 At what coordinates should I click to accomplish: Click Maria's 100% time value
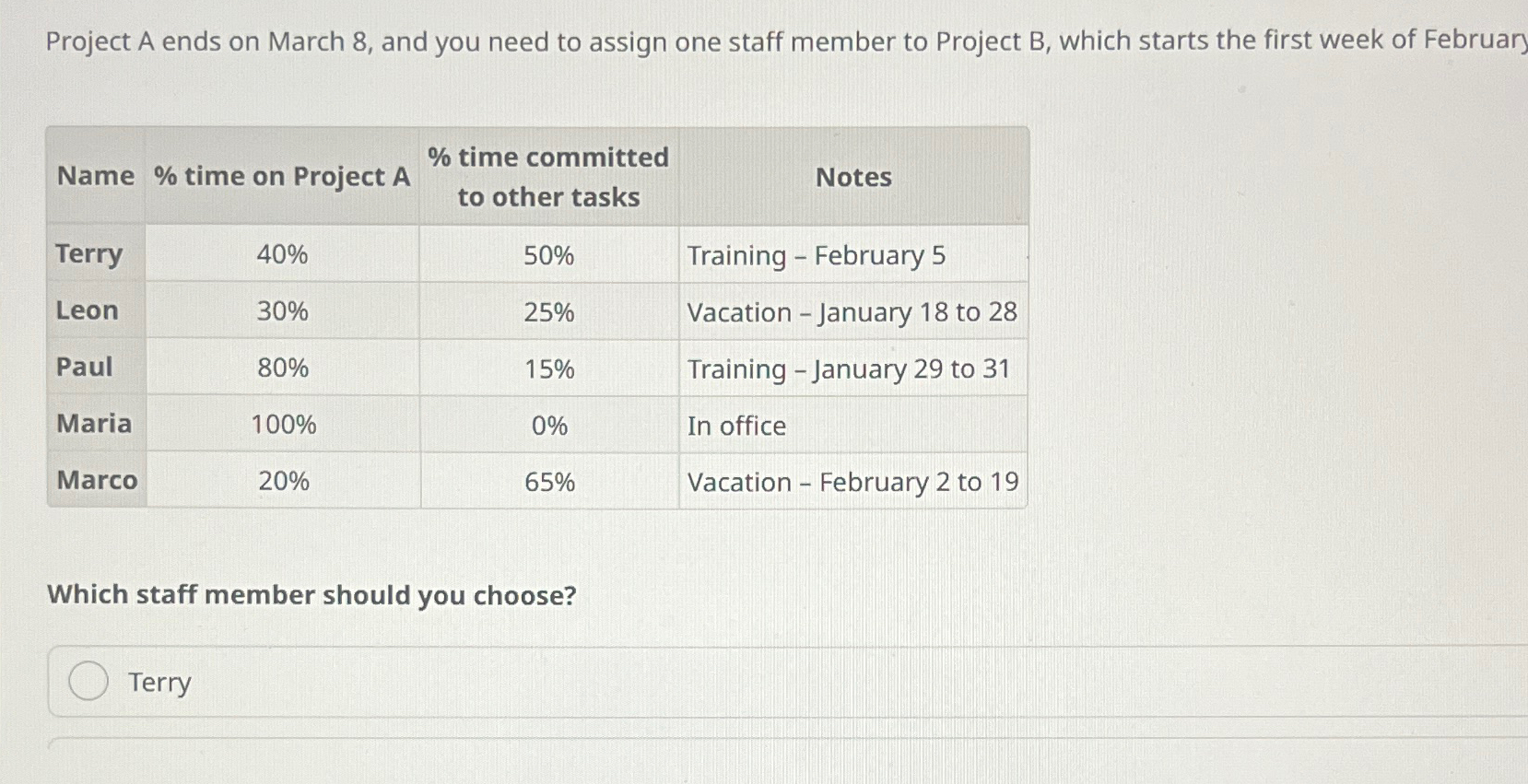tap(281, 425)
